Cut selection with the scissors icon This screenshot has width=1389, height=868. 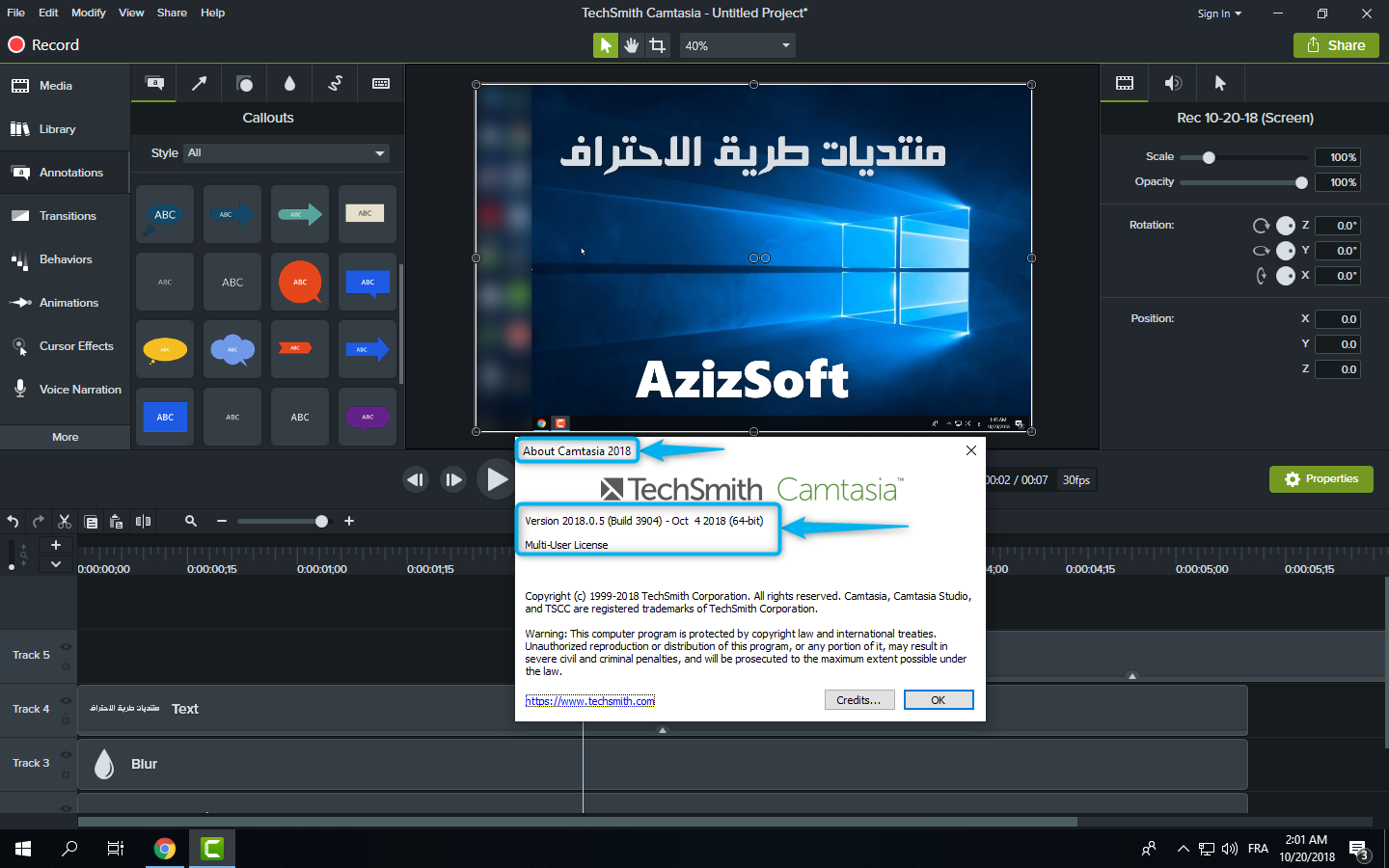(65, 522)
